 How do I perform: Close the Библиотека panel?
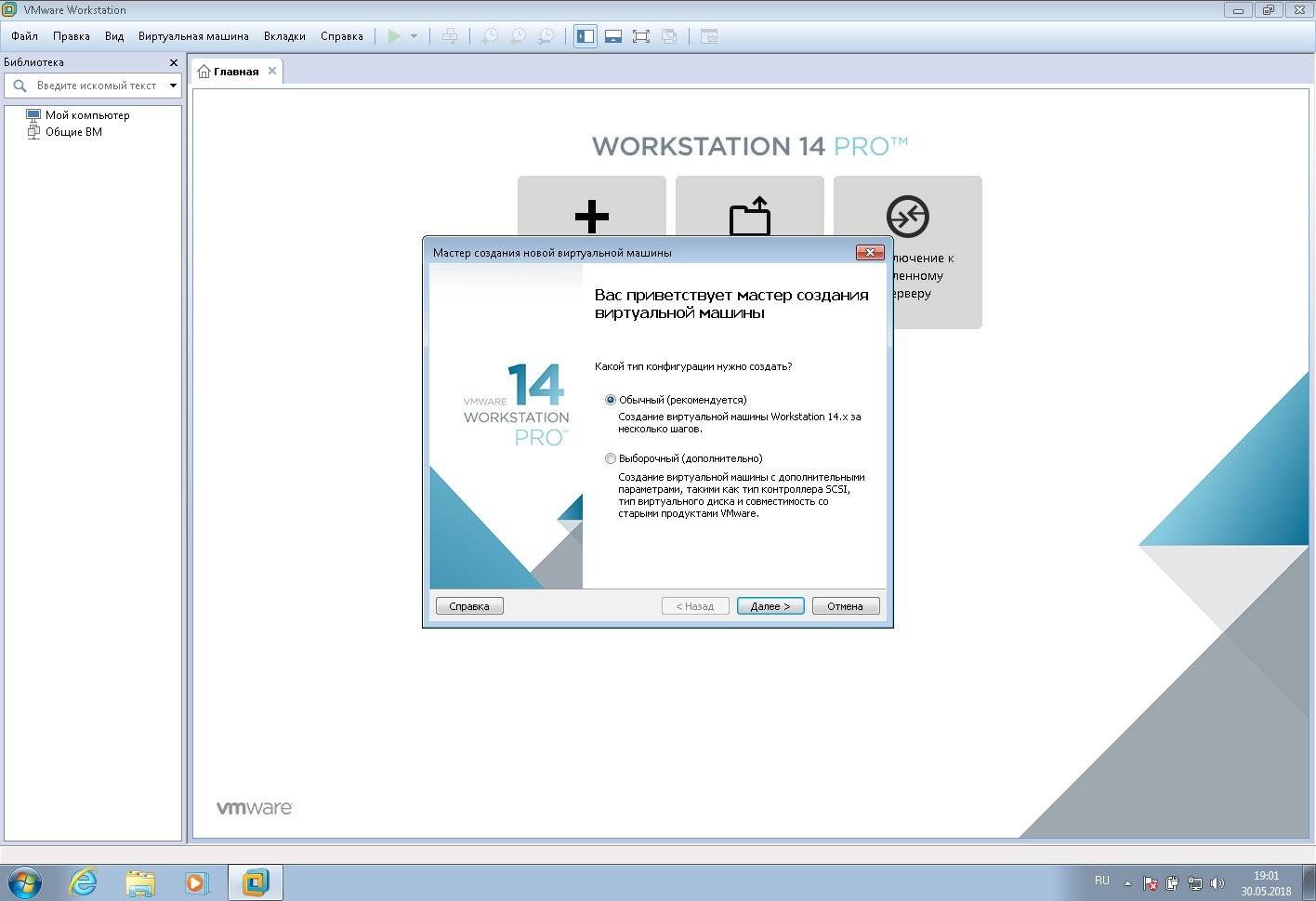[173, 62]
